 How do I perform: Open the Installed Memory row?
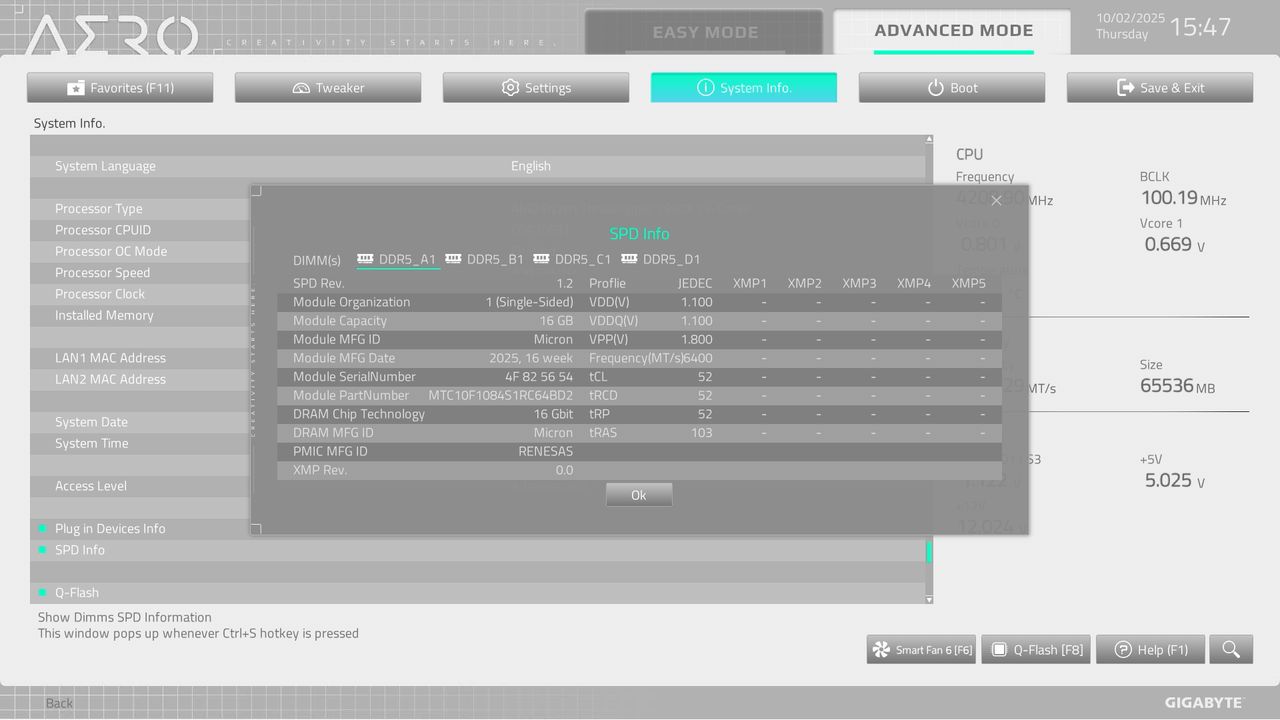tap(103, 315)
